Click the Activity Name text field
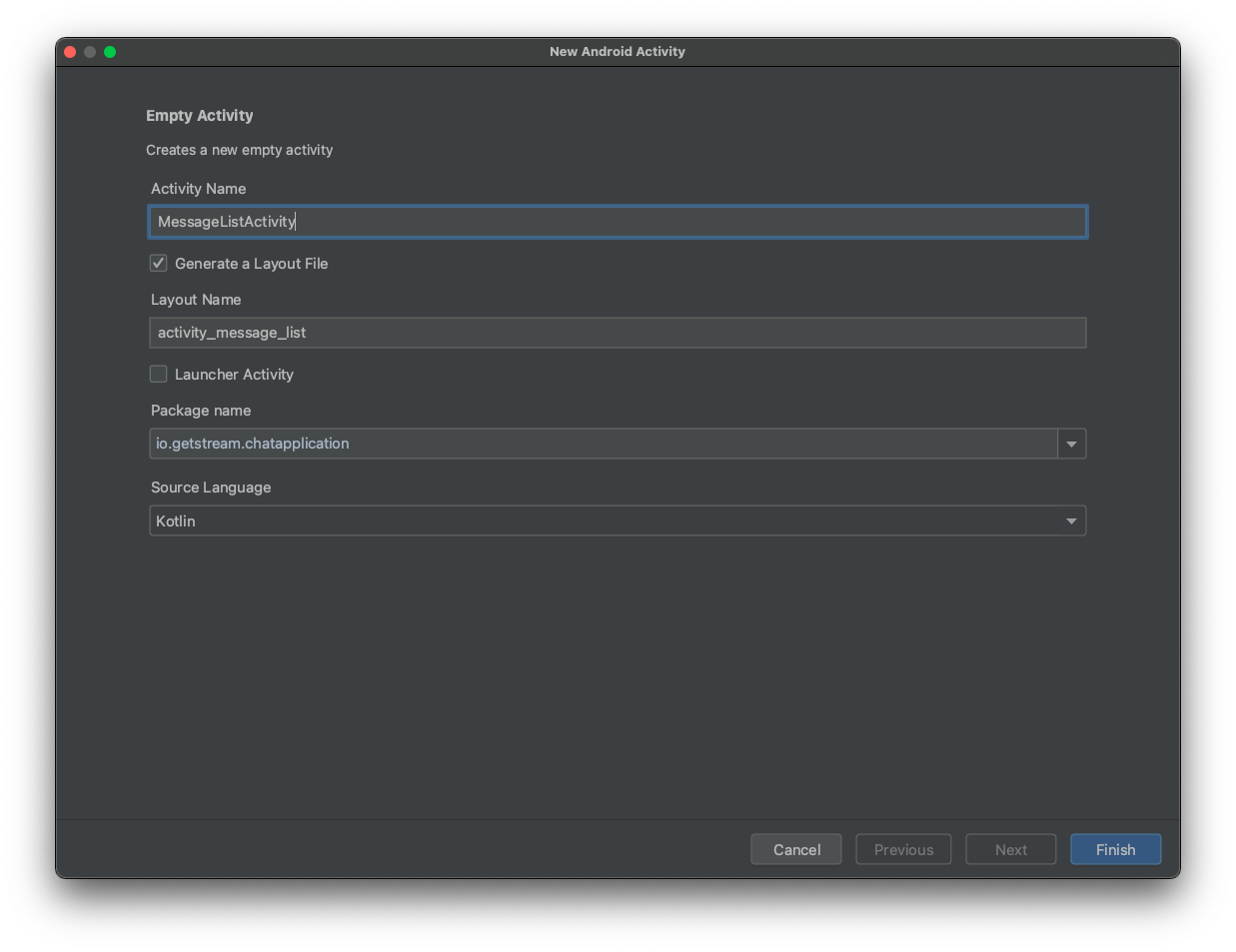 [x=618, y=222]
